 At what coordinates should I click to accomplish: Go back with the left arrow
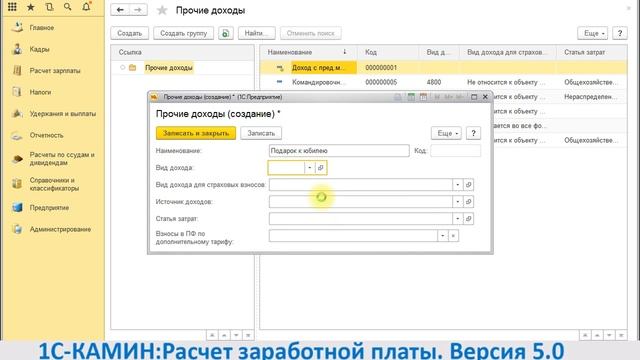[x=120, y=10]
